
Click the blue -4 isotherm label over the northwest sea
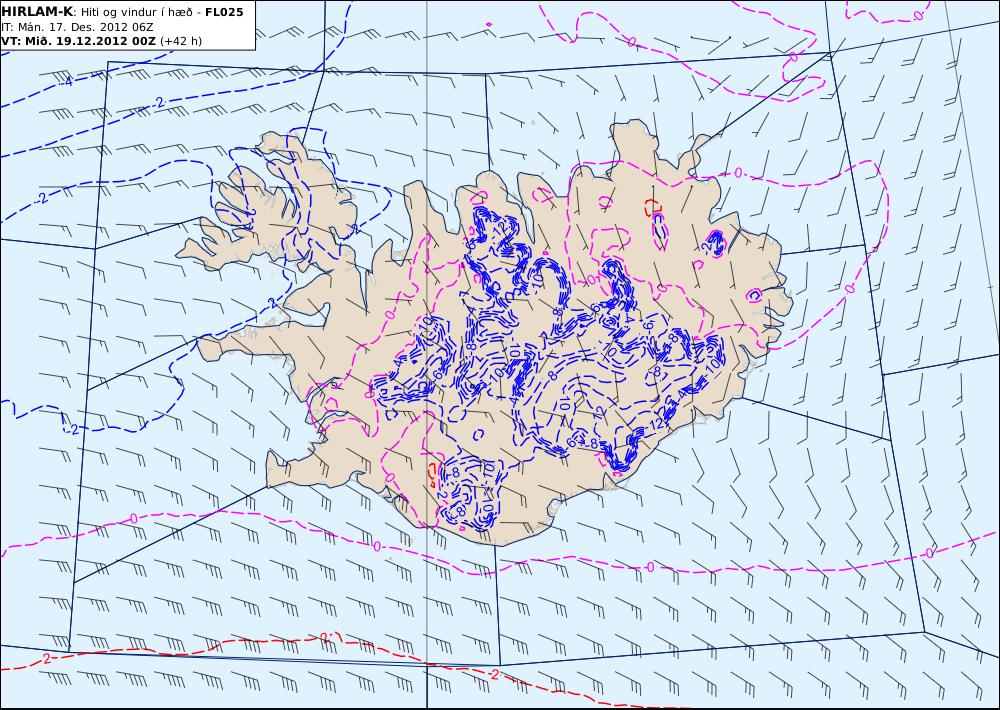tap(67, 82)
